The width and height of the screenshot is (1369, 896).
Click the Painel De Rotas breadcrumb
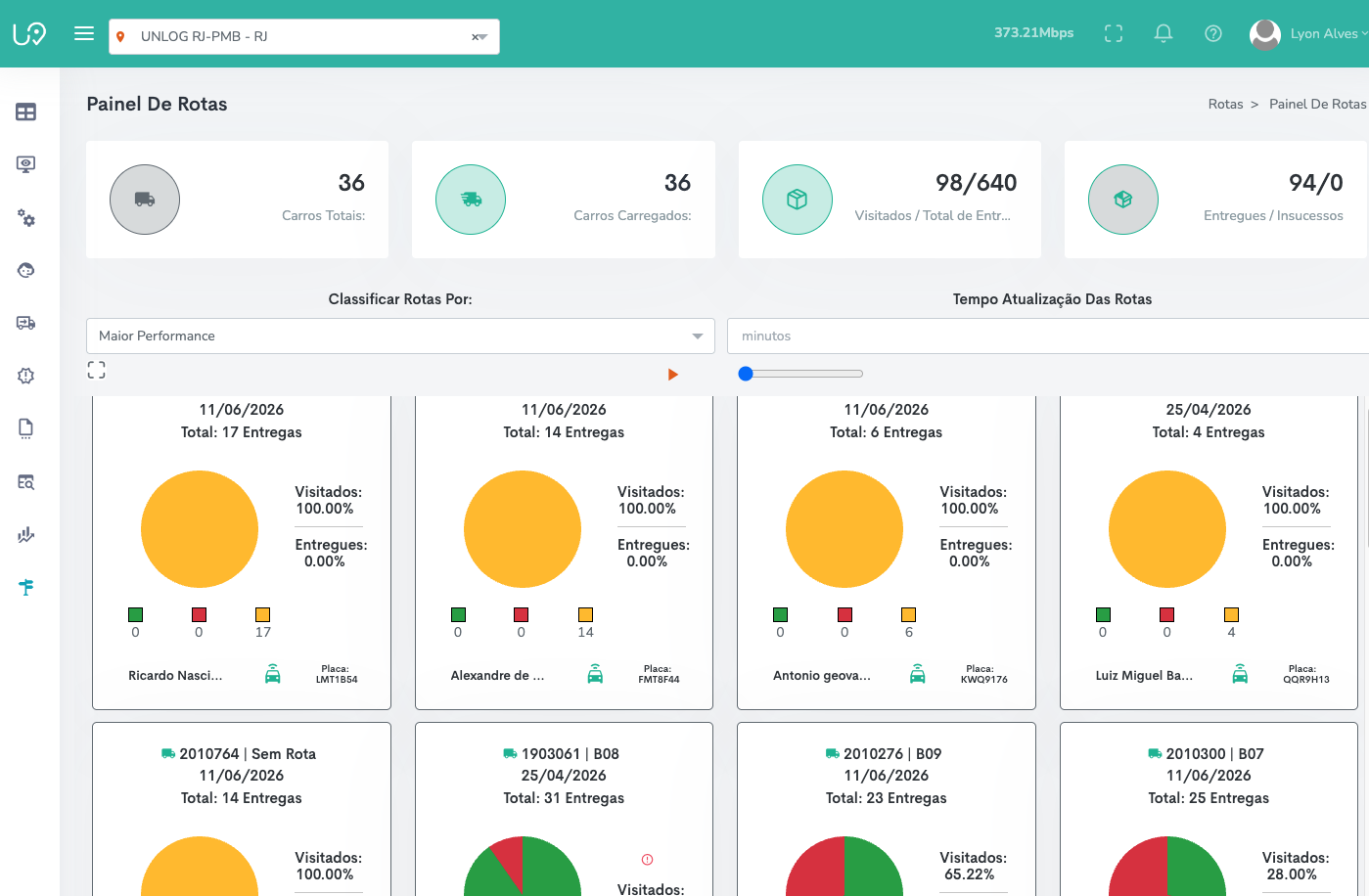1317,104
